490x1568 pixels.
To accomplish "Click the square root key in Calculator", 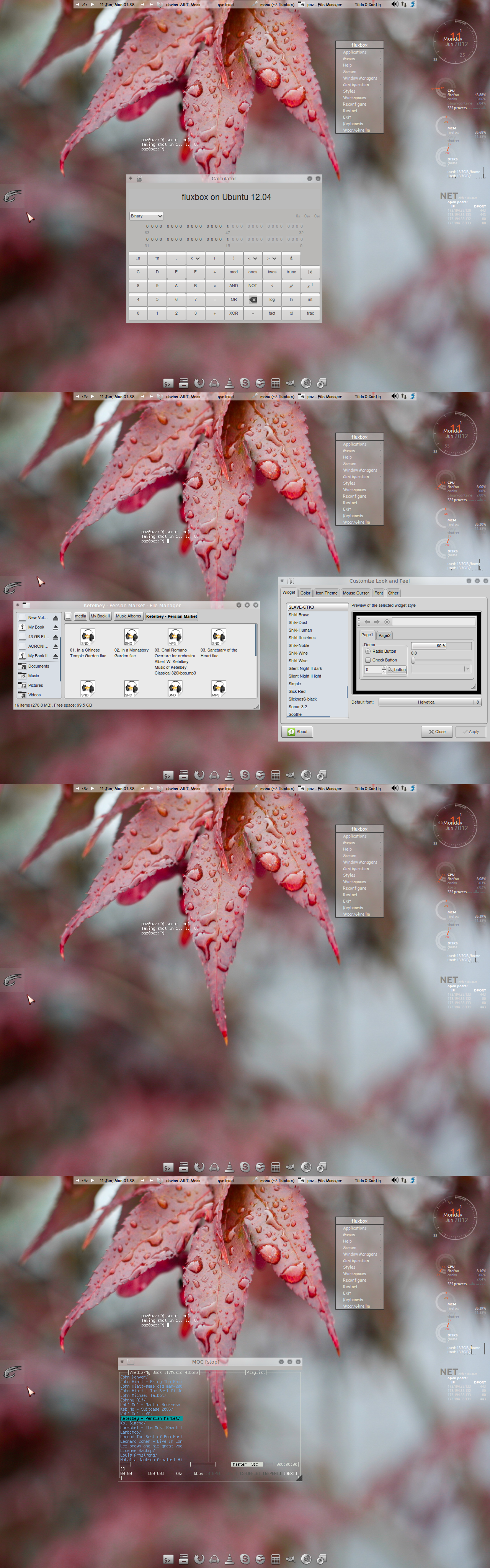I will [272, 286].
